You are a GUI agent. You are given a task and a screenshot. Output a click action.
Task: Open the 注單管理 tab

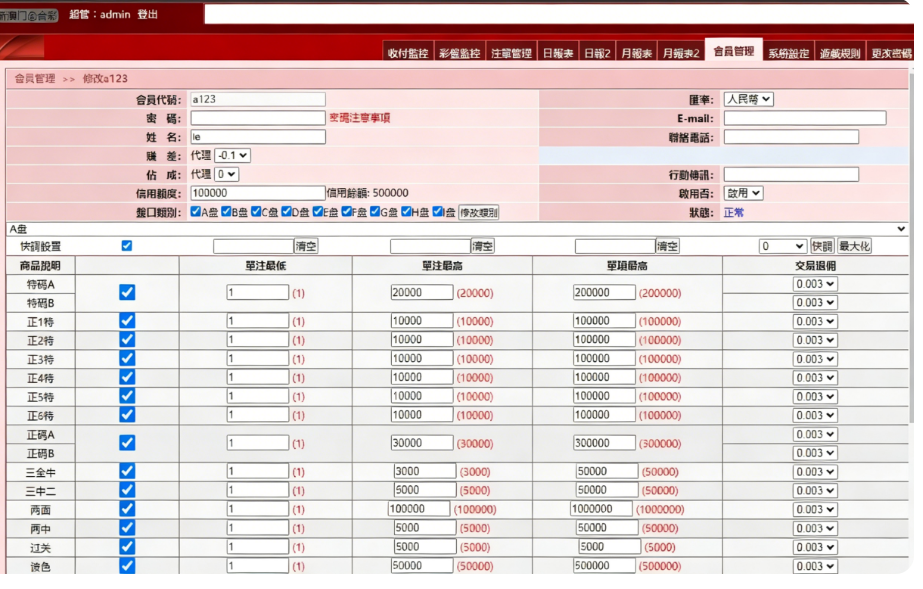point(511,52)
